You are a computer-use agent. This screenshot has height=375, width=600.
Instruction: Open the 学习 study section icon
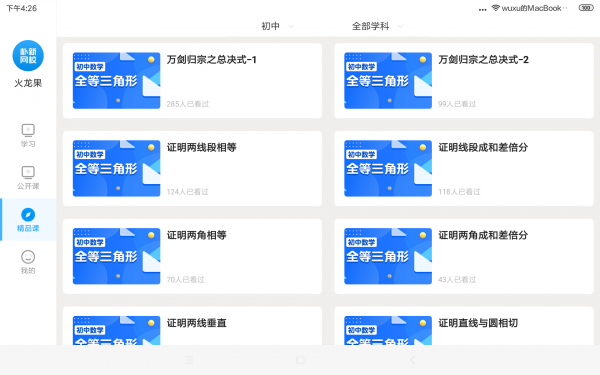[x=28, y=130]
